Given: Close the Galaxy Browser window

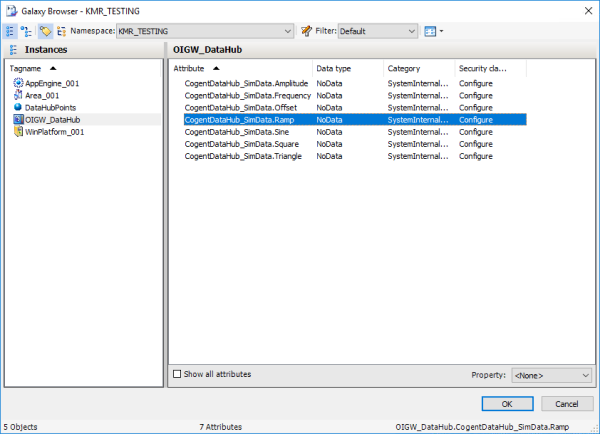Looking at the screenshot, I should click(x=588, y=11).
